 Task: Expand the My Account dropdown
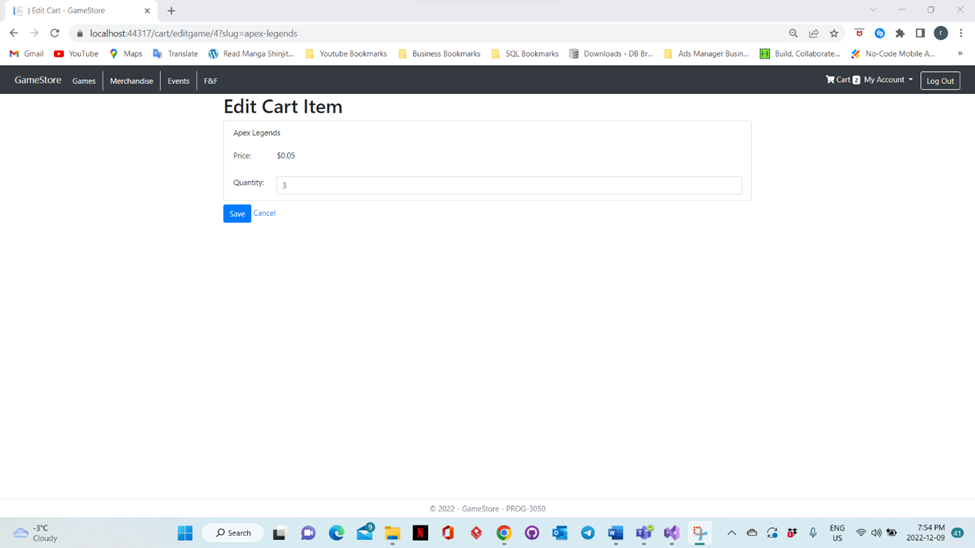coord(888,80)
